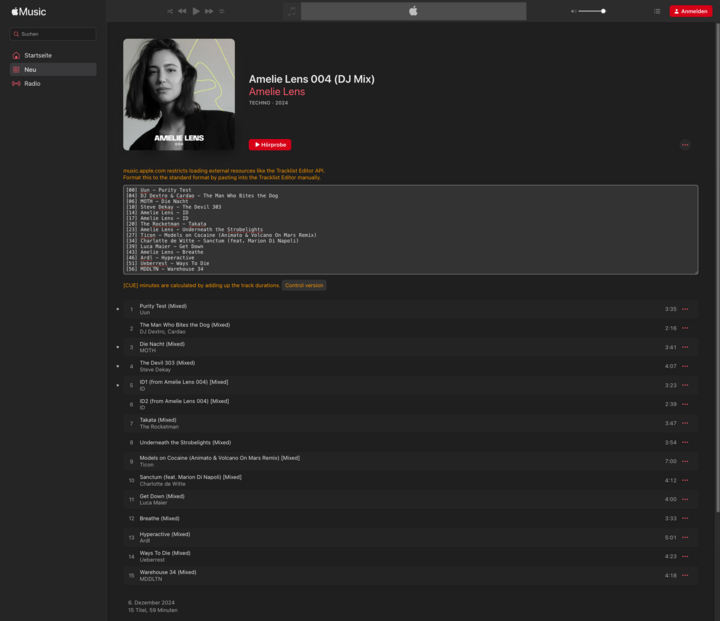Click the Apple Music logo
This screenshot has height=621, width=720.
[x=28, y=11]
